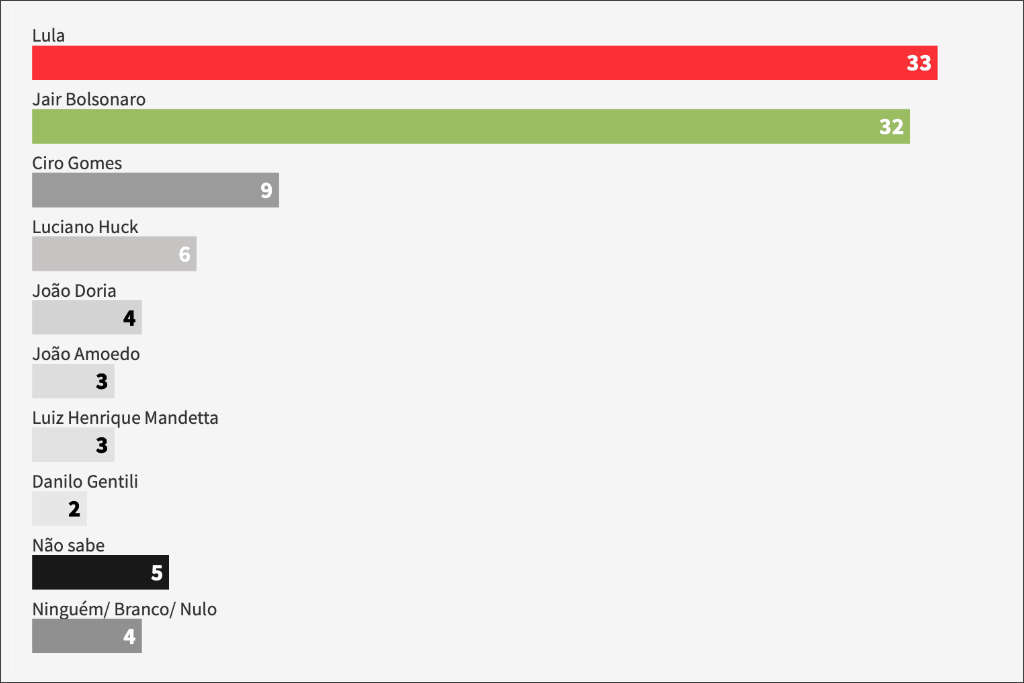1024x683 pixels.
Task: Click the Jair Bolsonaro label
Action: point(89,99)
